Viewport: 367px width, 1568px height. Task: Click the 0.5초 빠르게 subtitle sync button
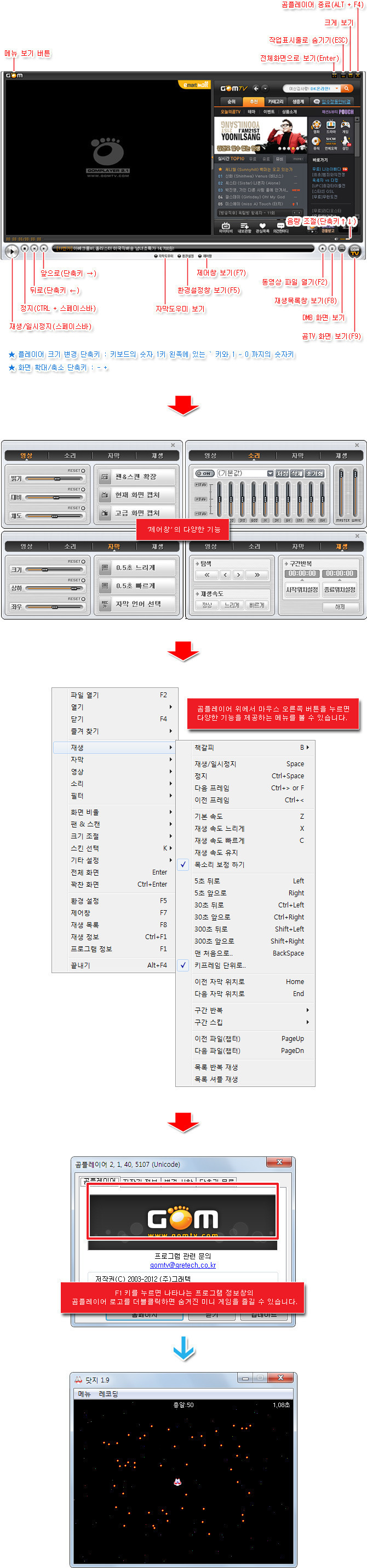[137, 586]
